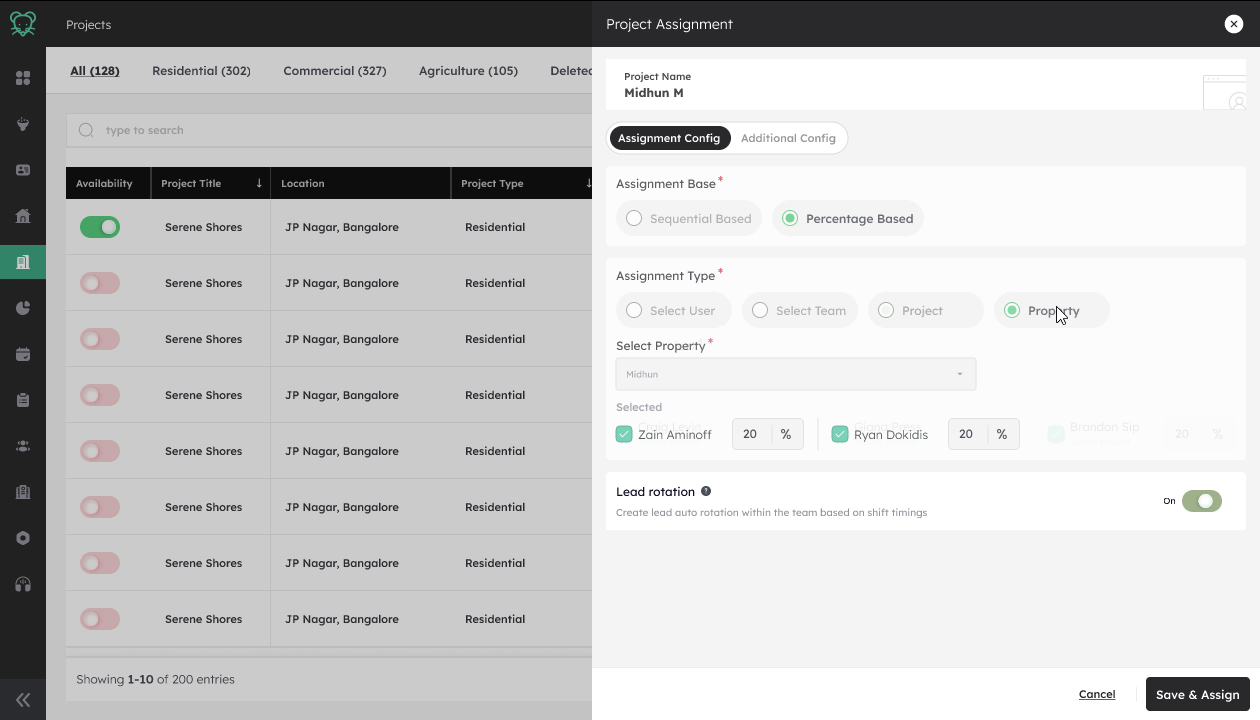Image resolution: width=1260 pixels, height=720 pixels.
Task: Toggle the Lead rotation switch
Action: click(1202, 501)
